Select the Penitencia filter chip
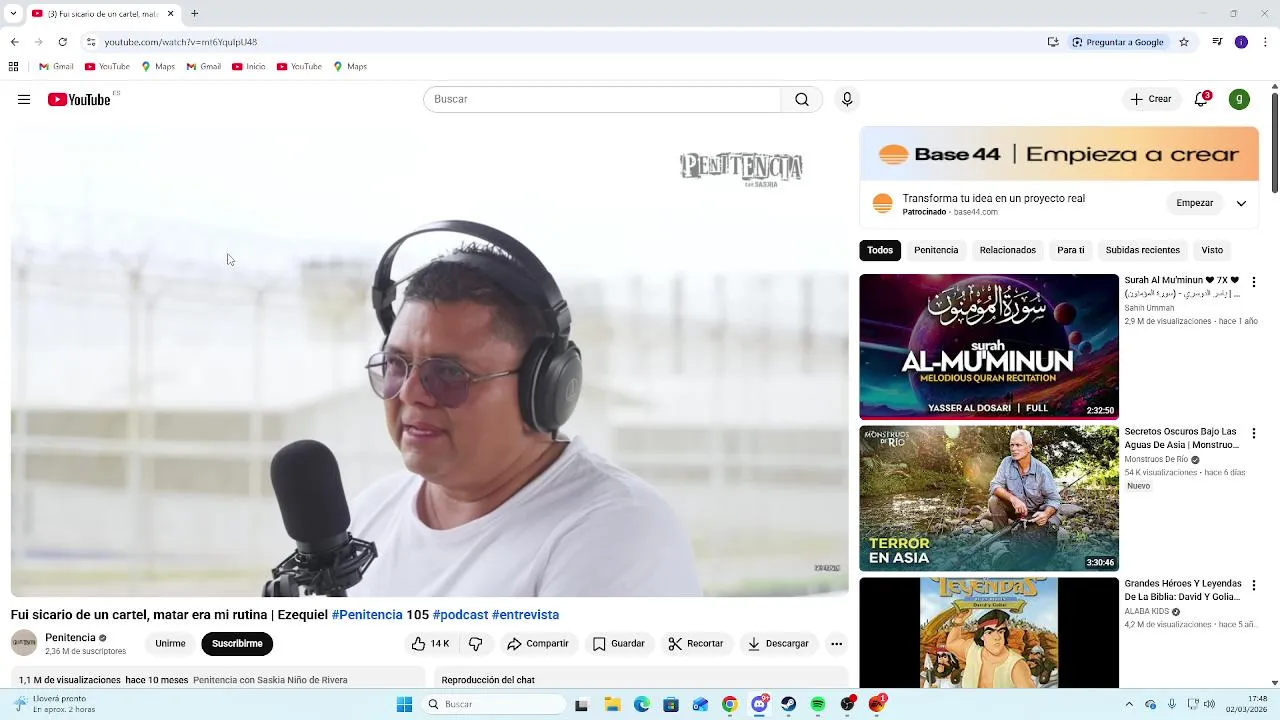1280x720 pixels. [936, 250]
